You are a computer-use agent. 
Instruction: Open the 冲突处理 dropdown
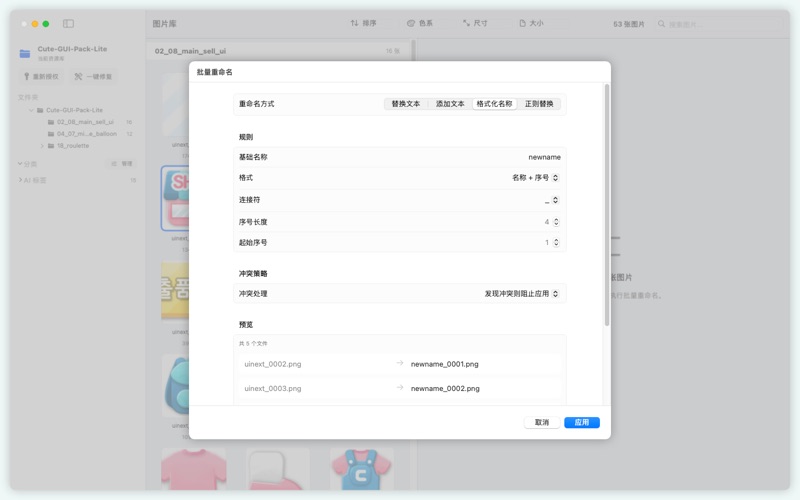pos(521,294)
